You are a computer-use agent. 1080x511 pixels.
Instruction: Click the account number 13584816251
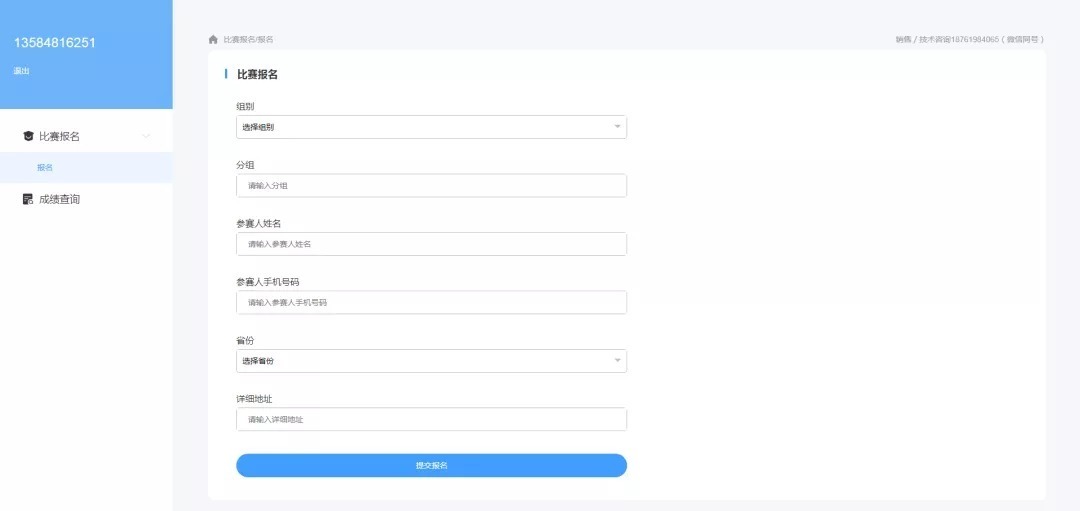55,42
